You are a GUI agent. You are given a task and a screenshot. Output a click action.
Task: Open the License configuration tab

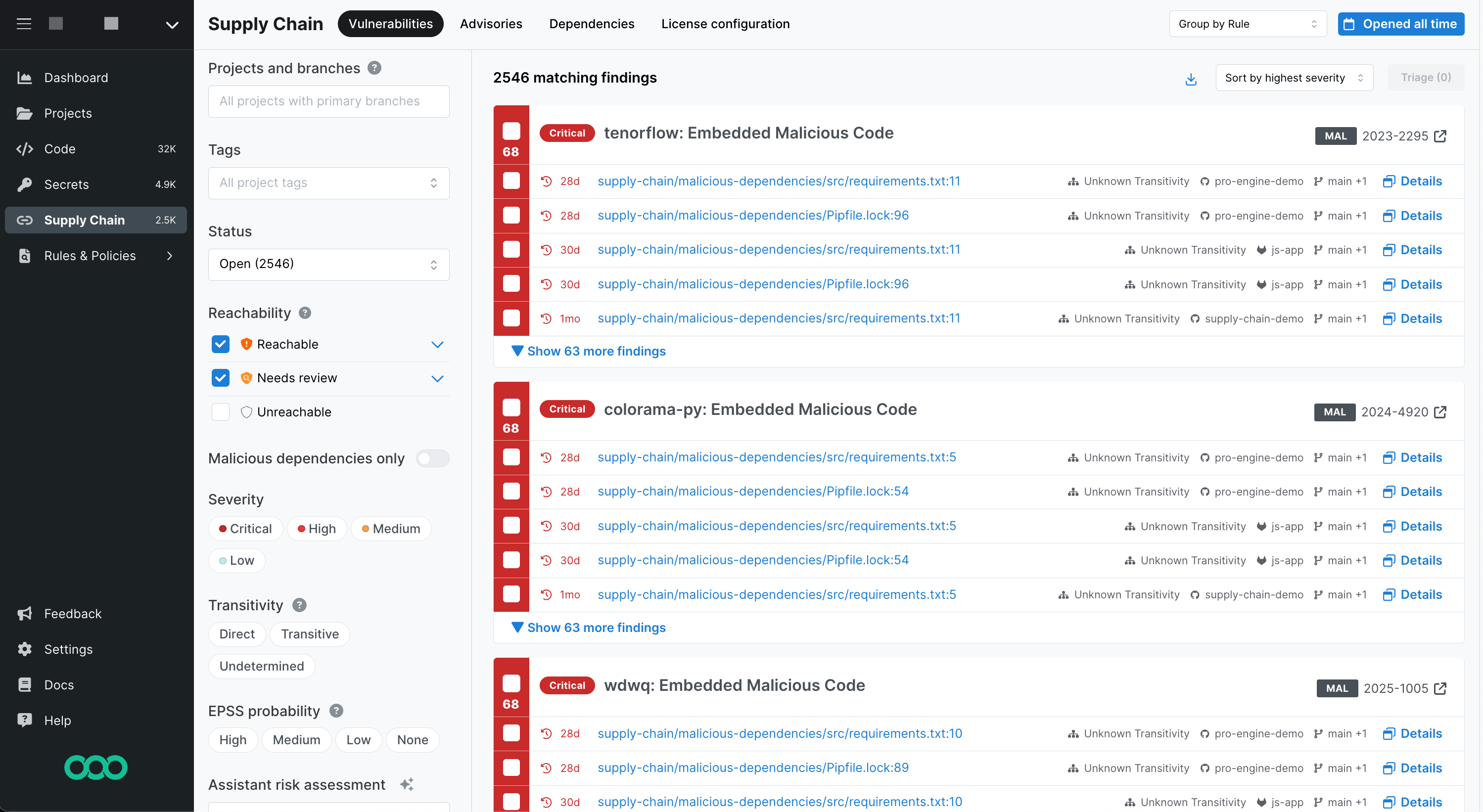(x=725, y=24)
